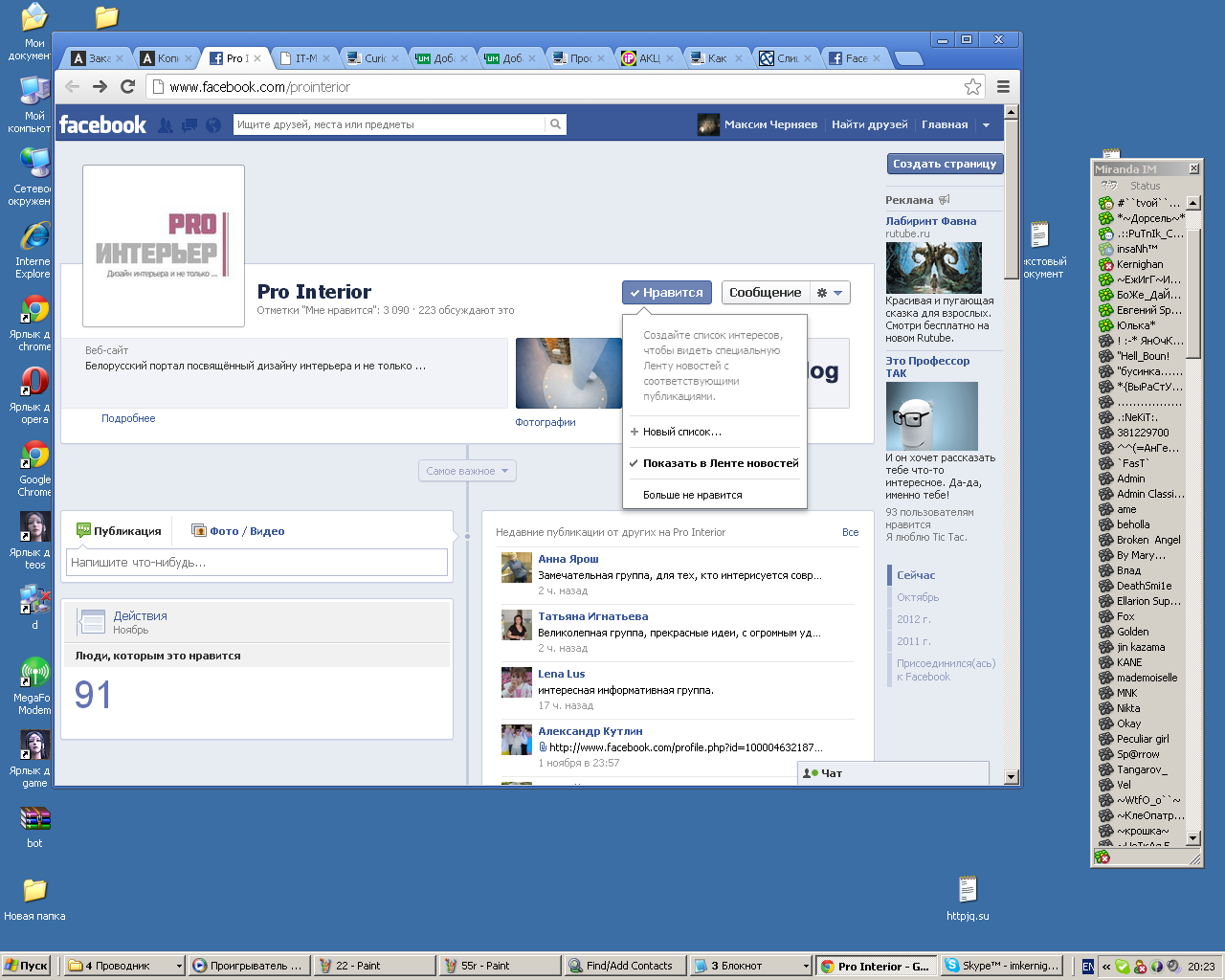1225x980 pixels.
Task: Expand the 3 Блокнот taskbar group
Action: [x=805, y=967]
